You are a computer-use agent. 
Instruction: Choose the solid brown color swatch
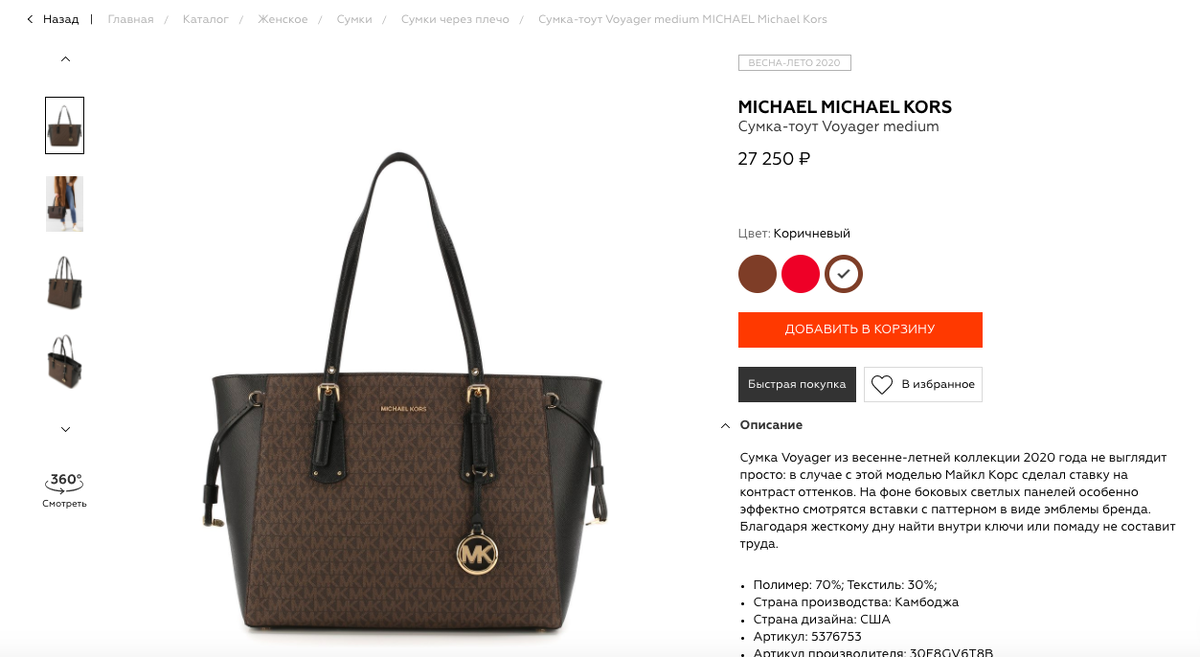tap(758, 274)
